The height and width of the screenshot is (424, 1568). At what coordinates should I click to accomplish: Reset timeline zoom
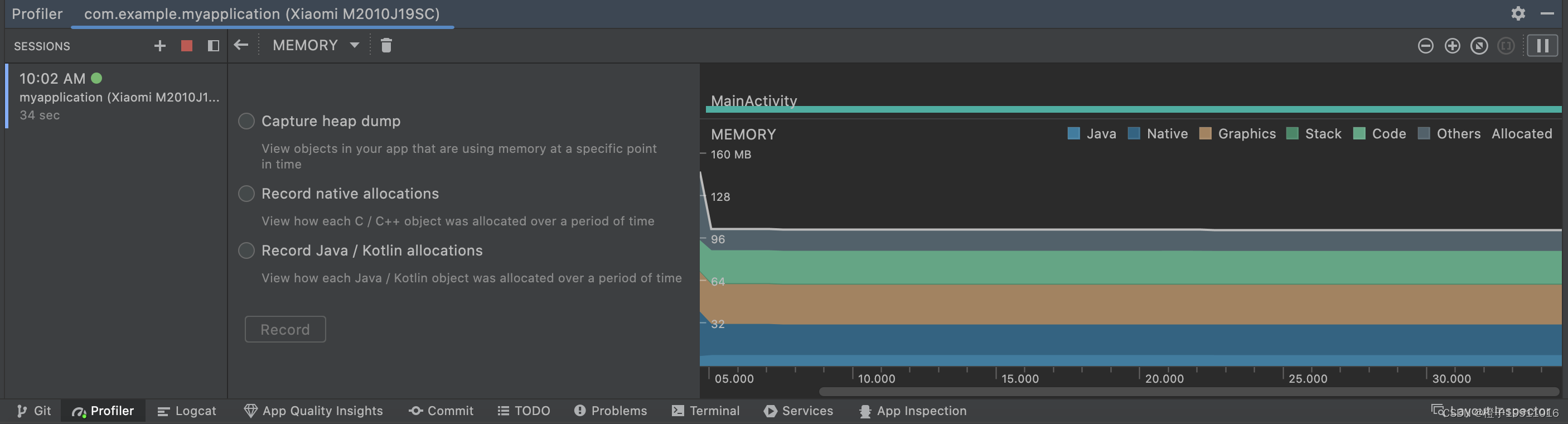1479,46
